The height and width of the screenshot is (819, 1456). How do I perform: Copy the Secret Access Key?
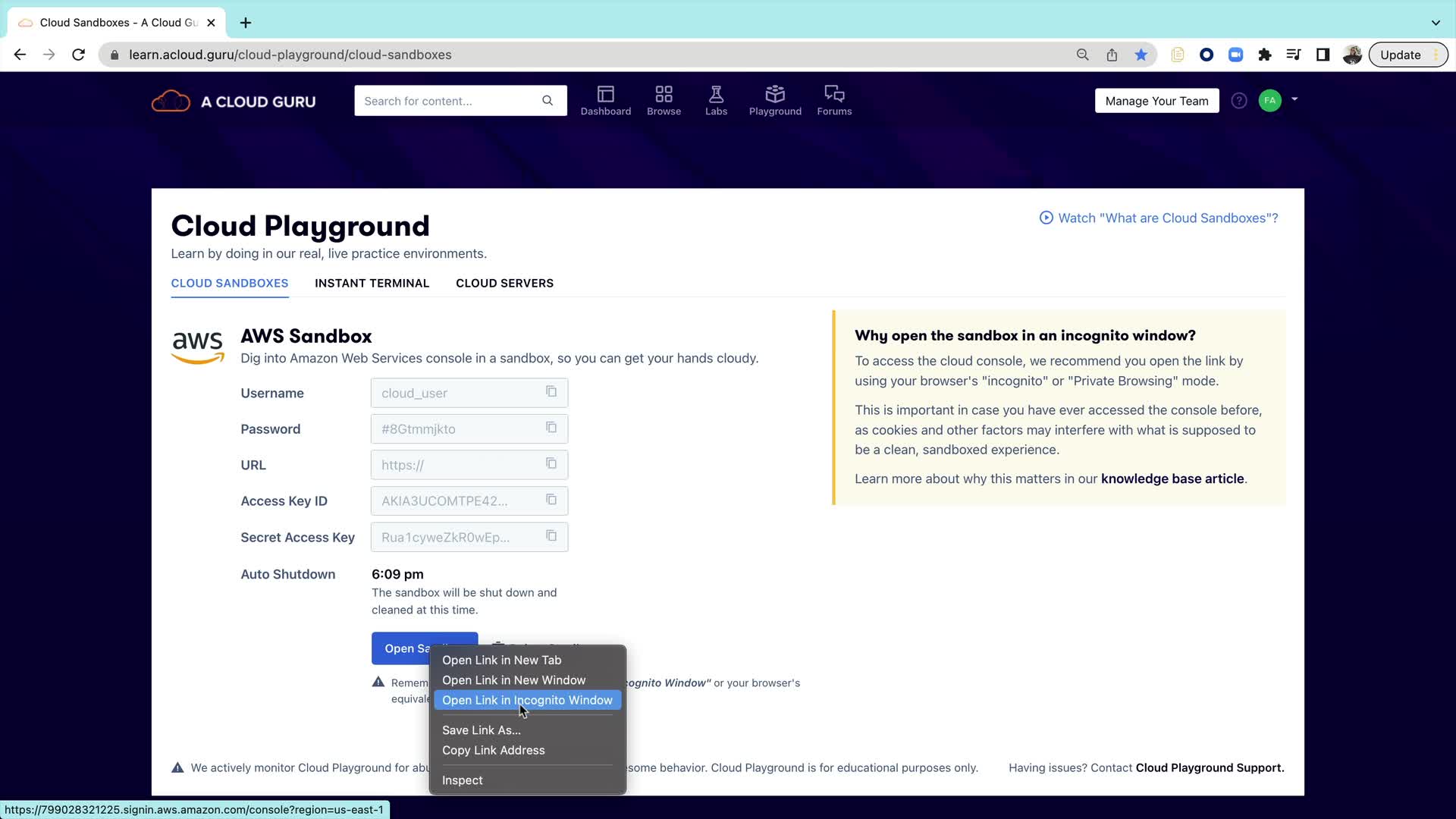coord(551,536)
